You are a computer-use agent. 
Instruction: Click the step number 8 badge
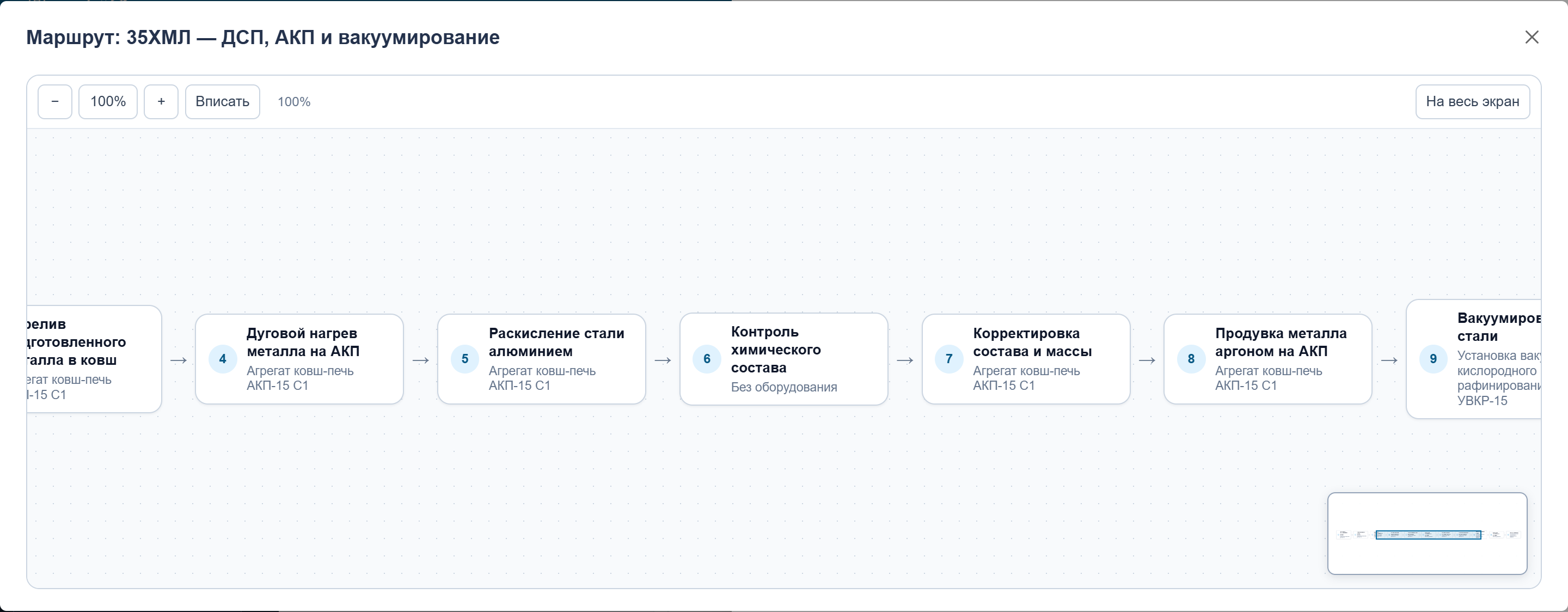point(1191,359)
